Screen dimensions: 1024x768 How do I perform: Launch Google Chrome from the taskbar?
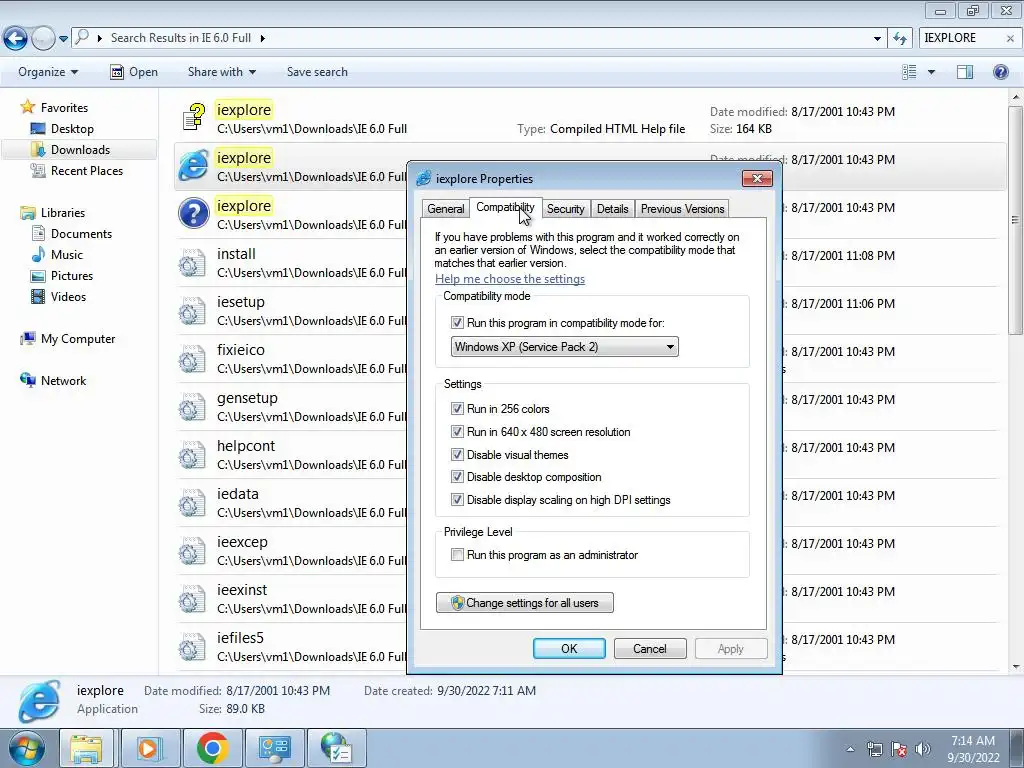pos(213,748)
